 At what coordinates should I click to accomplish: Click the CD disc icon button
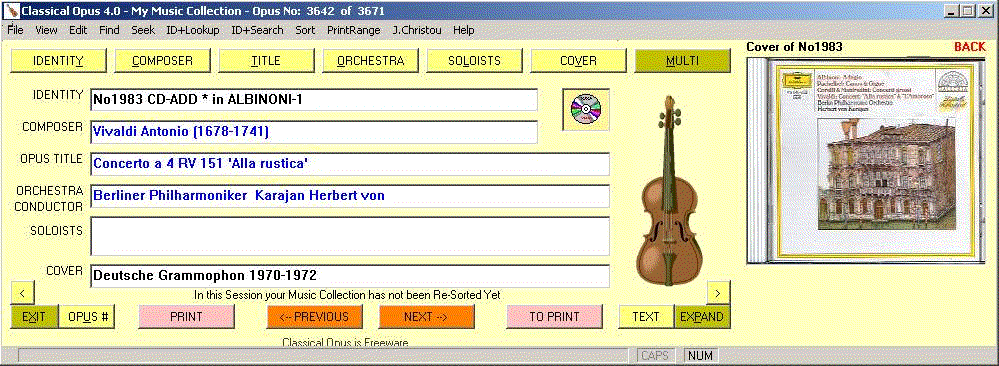coord(586,110)
